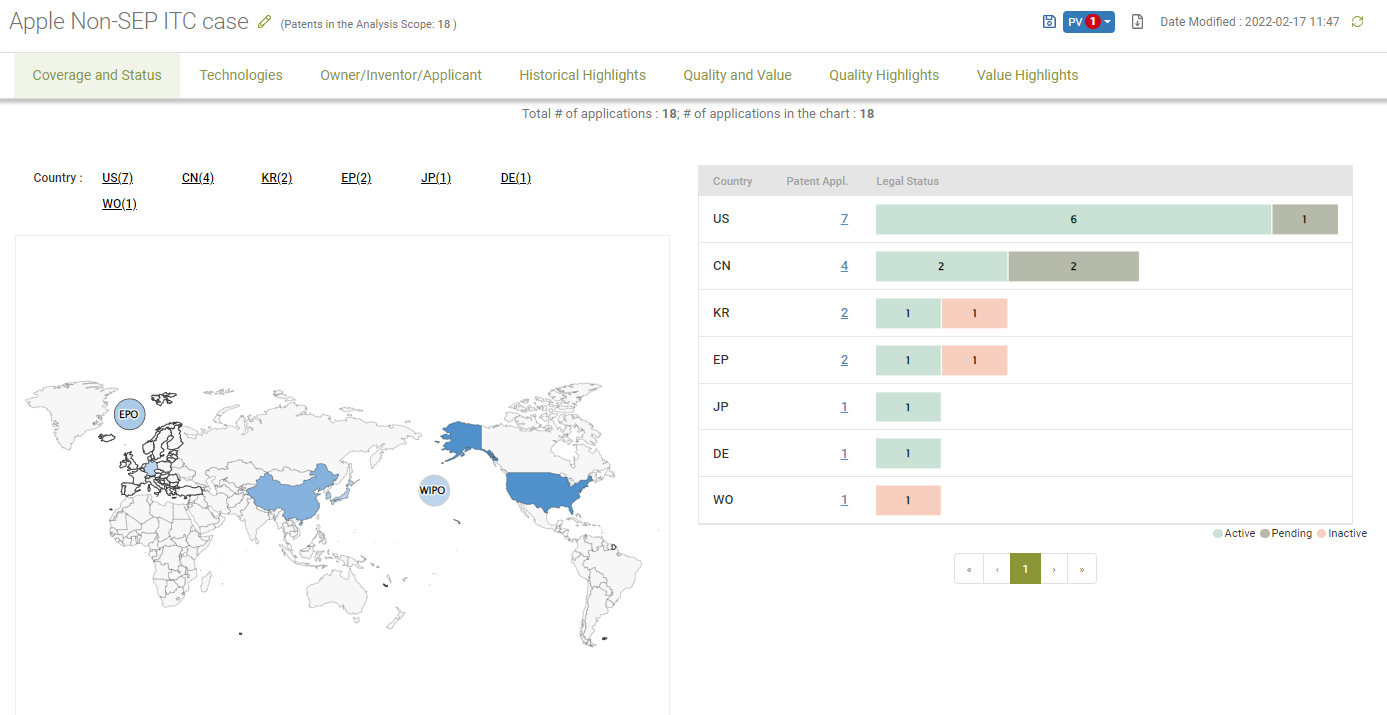Viewport: 1387px width, 715px height.
Task: Click the US(7) country link
Action: click(118, 178)
